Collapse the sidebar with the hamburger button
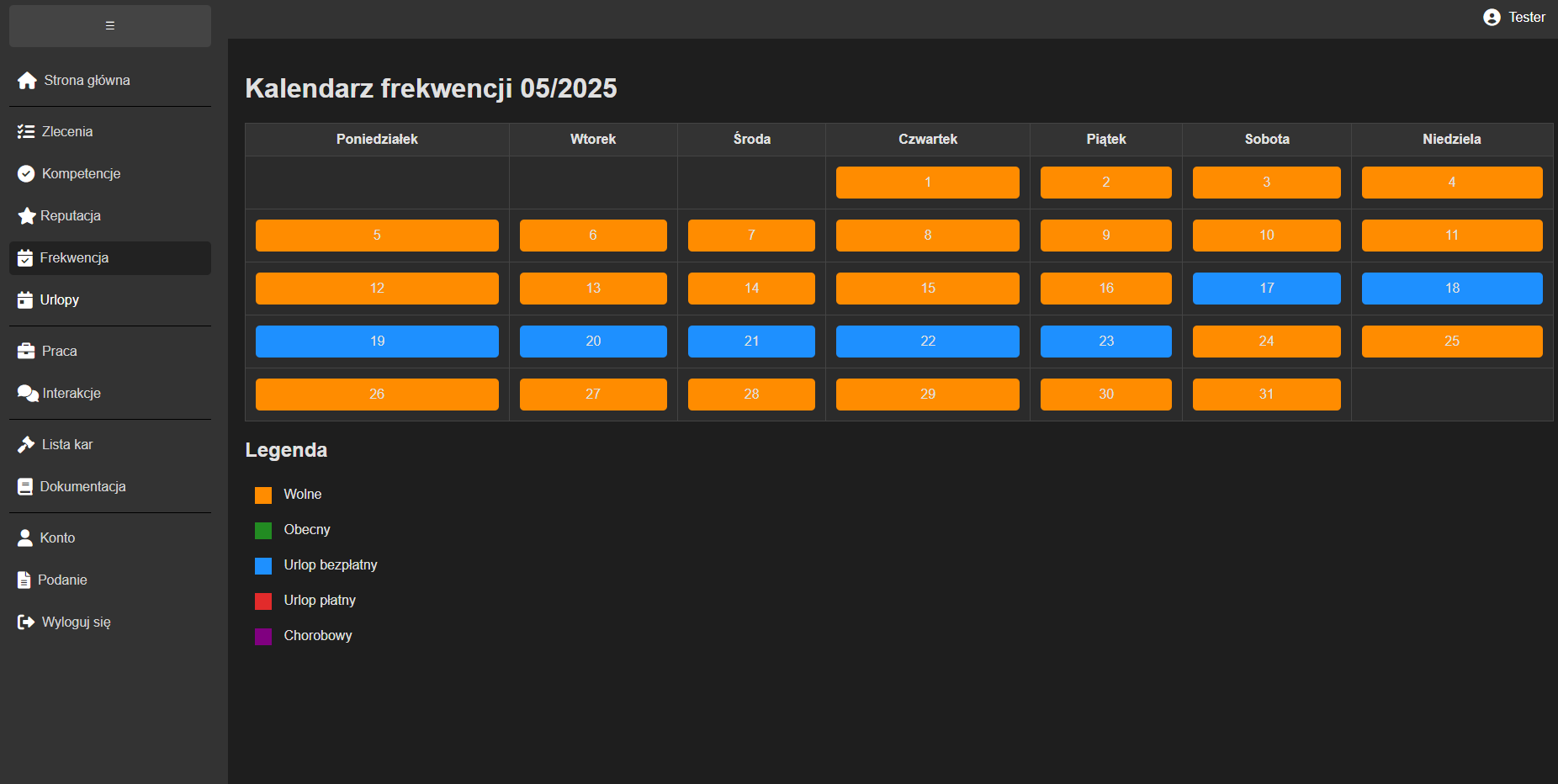1558x784 pixels. (110, 26)
